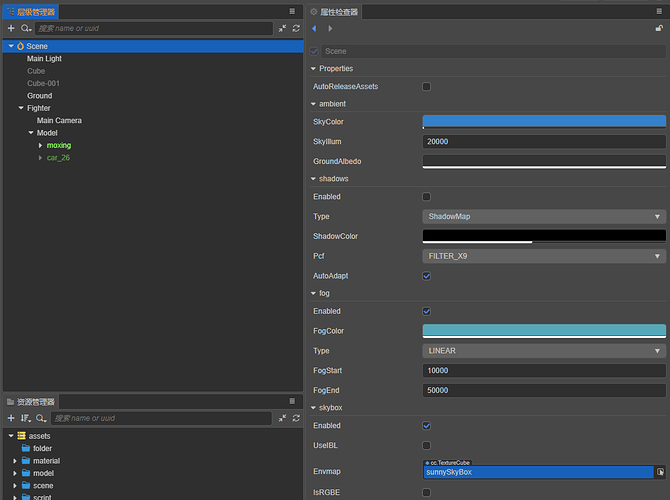This screenshot has width=670, height=500.
Task: Toggle the IsRGBE checkbox
Action: pyautogui.click(x=426, y=492)
